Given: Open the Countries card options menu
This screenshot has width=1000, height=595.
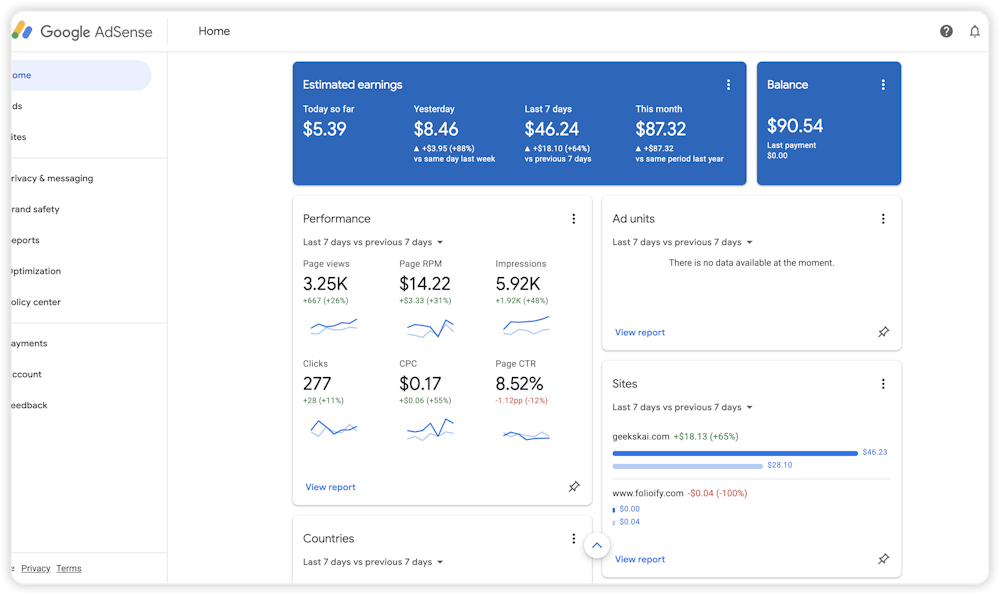Looking at the screenshot, I should [x=574, y=538].
